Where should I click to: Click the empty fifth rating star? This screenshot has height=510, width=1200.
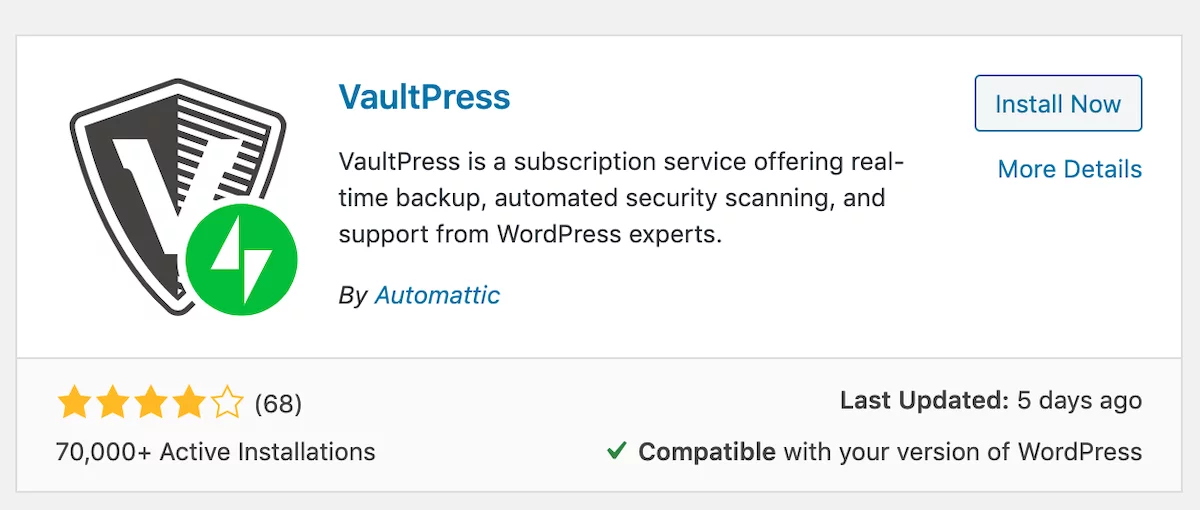pyautogui.click(x=226, y=404)
